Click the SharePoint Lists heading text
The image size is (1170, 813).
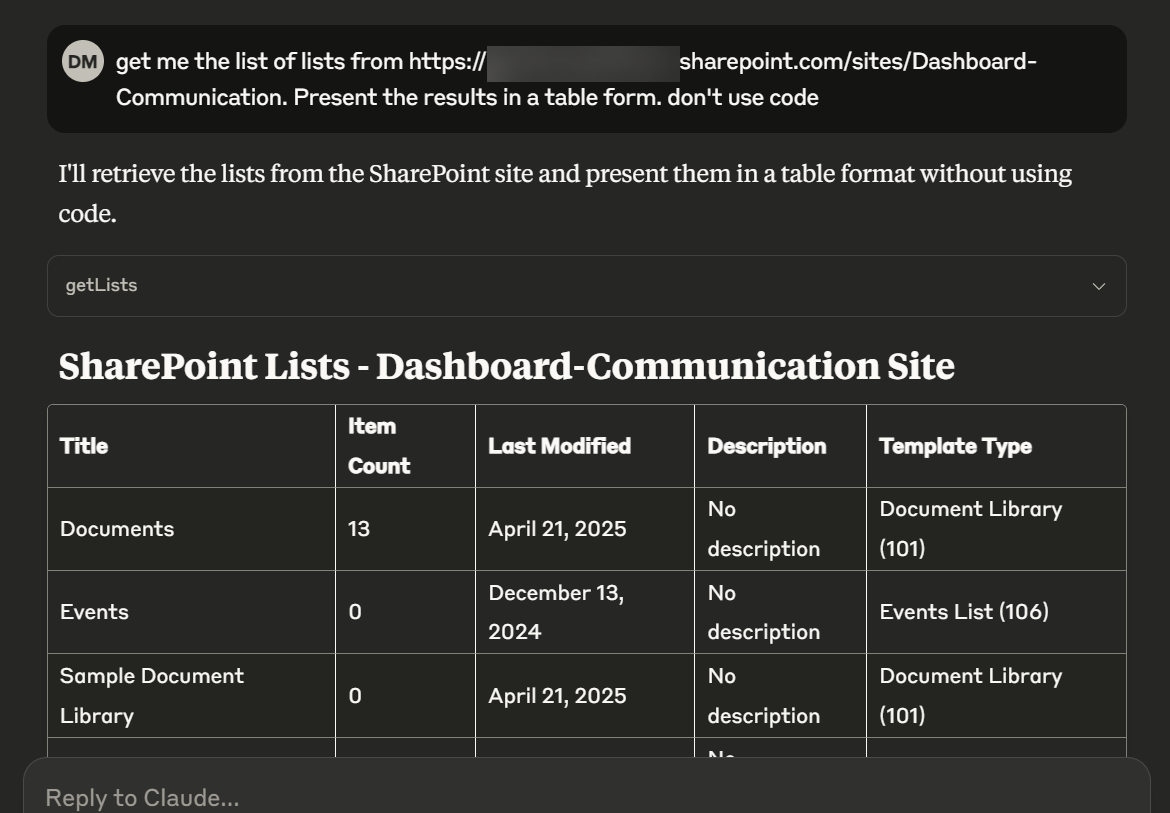506,366
